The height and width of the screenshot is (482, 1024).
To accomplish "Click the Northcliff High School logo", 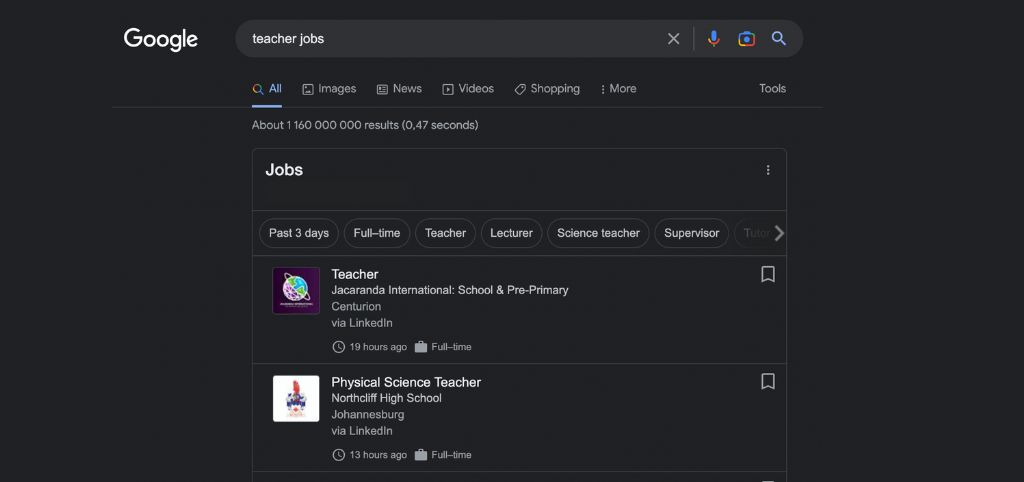I will 296,399.
